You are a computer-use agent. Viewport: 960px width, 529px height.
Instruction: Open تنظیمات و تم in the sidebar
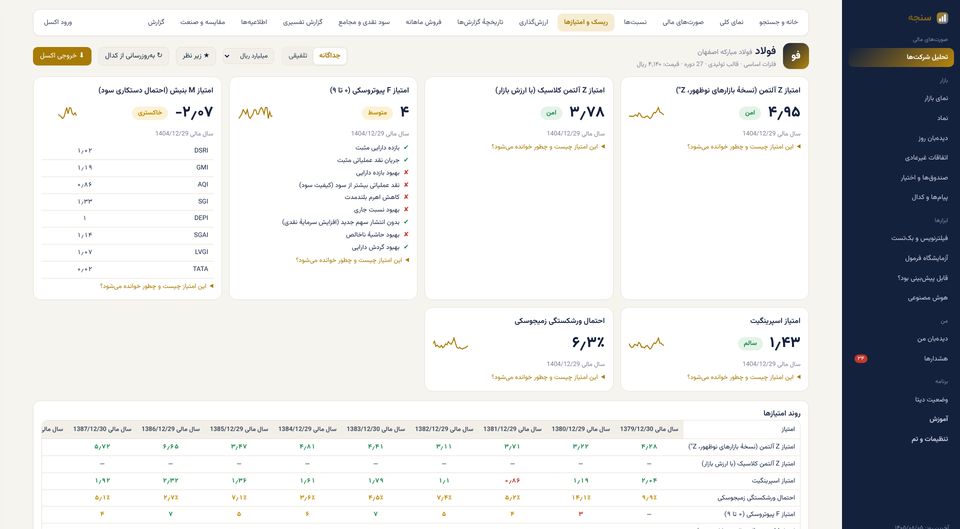901,439
